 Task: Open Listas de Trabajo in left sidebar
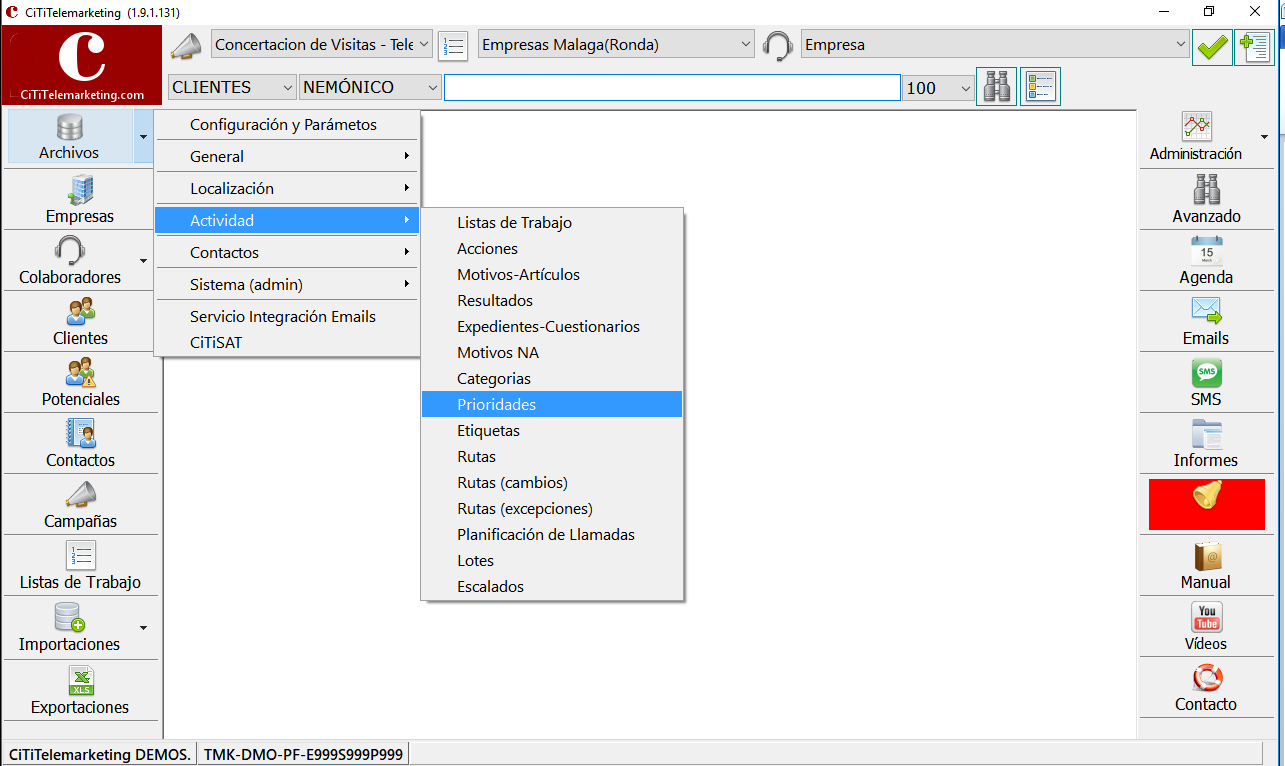[x=80, y=566]
